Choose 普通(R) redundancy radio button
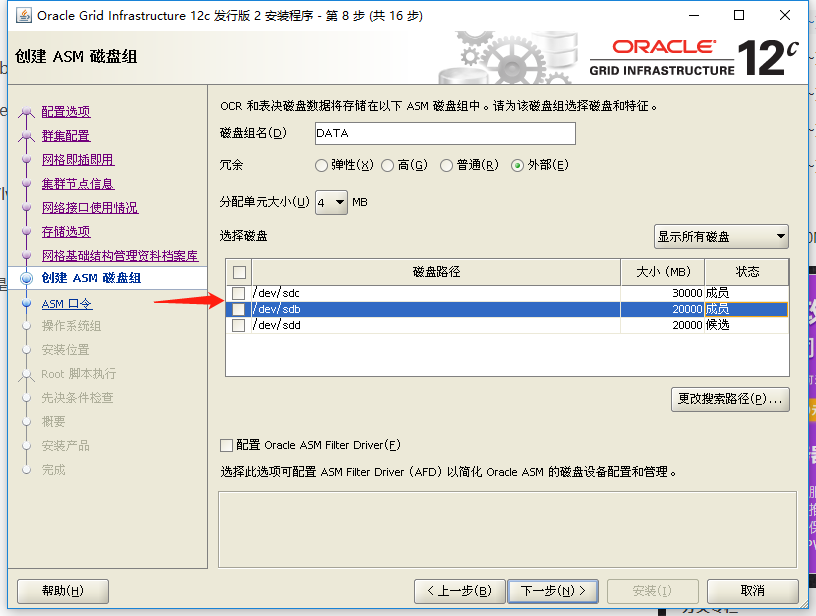816x616 pixels. click(x=447, y=165)
